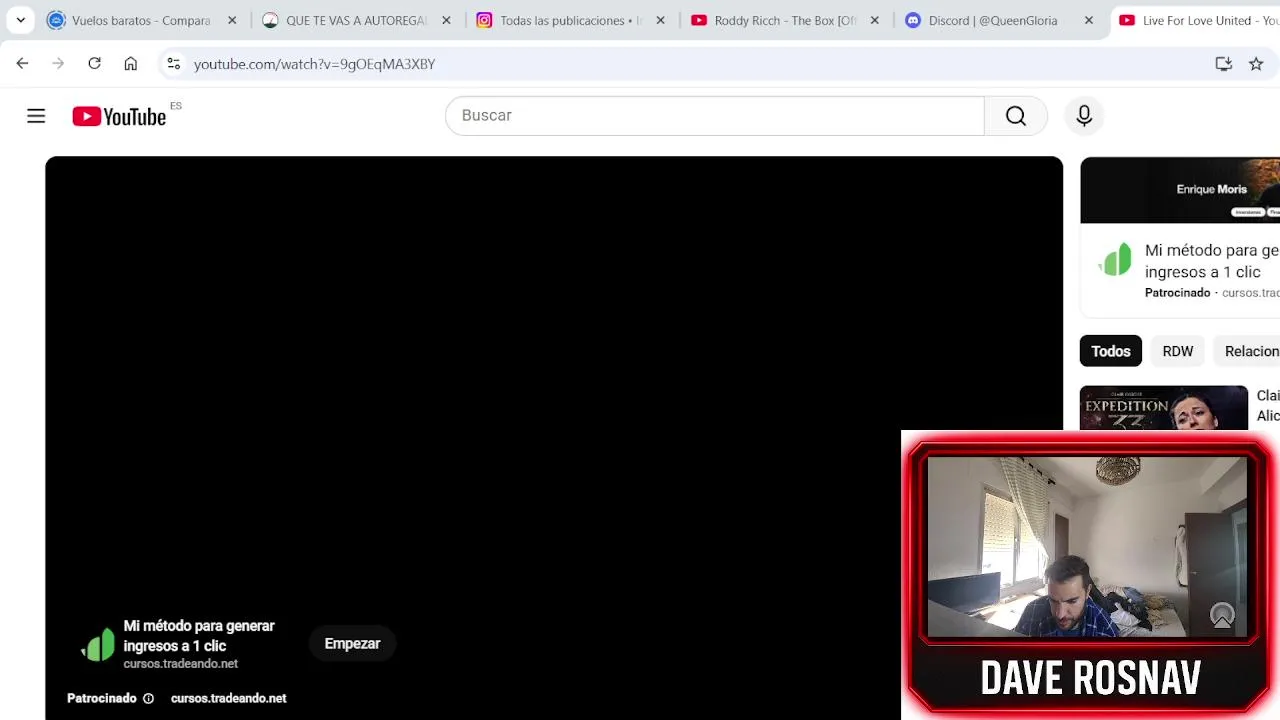Open recommended video title starting Clai
Image resolution: width=1280 pixels, height=720 pixels.
pos(1268,406)
